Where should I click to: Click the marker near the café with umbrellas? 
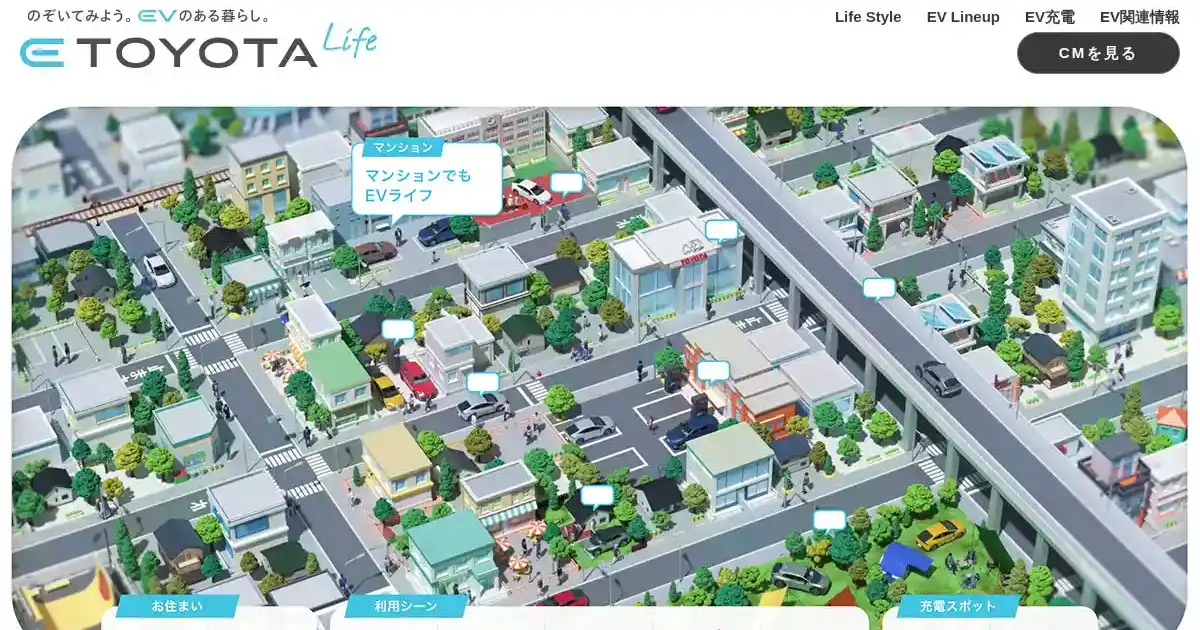tap(598, 494)
